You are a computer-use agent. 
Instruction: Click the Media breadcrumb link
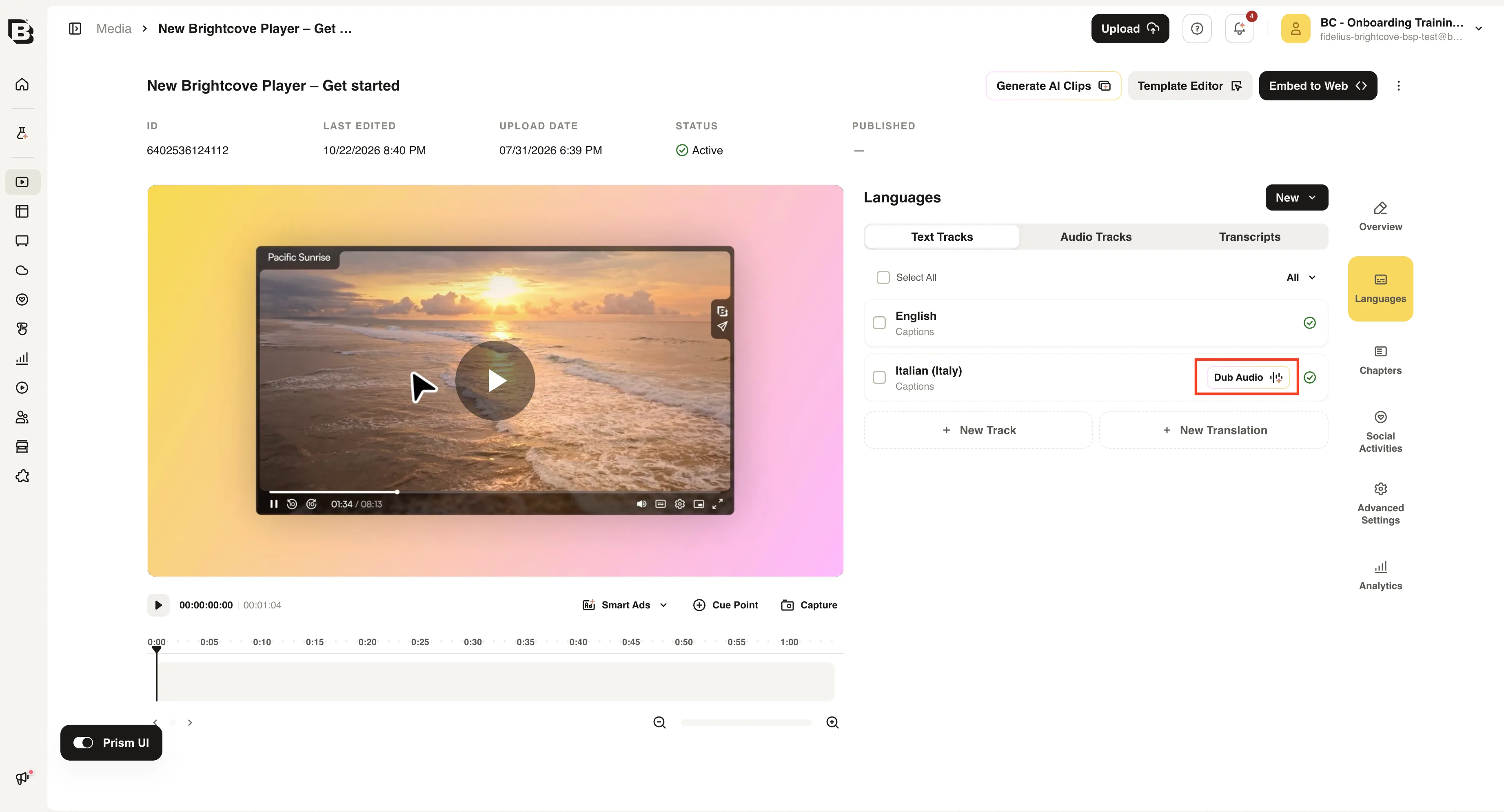113,29
